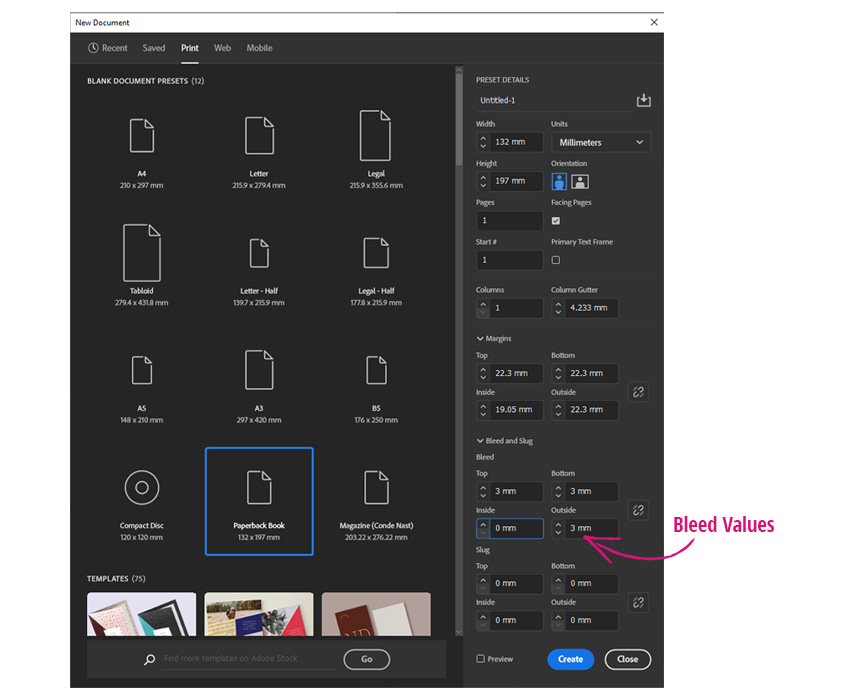Image resolution: width=850 pixels, height=700 pixels.
Task: Click the Untitled-1 document name field
Action: [x=555, y=100]
